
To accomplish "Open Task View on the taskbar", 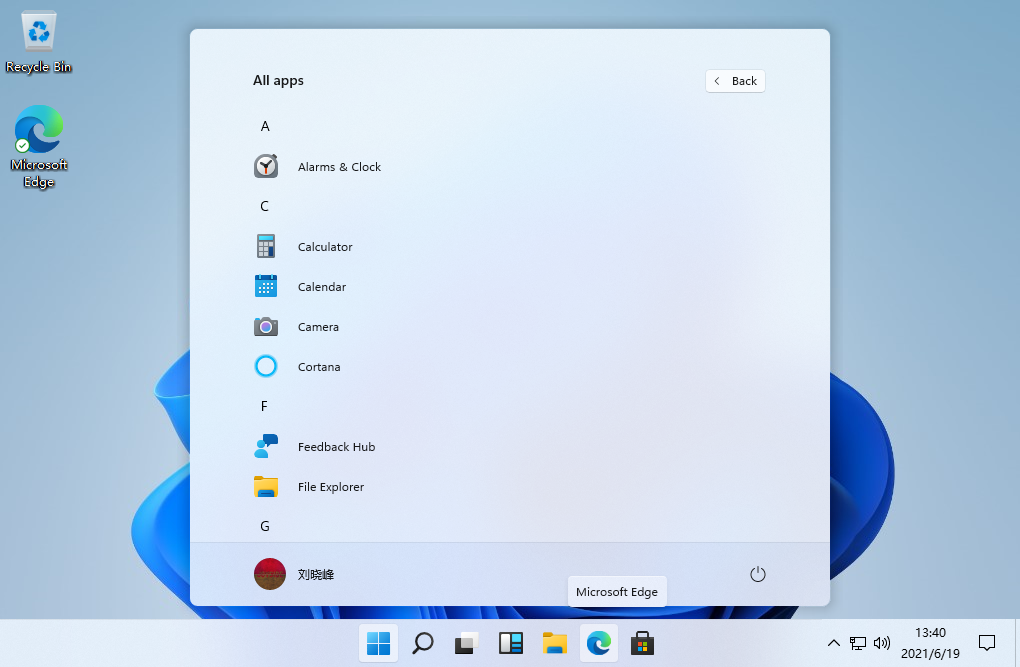I will tap(467, 643).
